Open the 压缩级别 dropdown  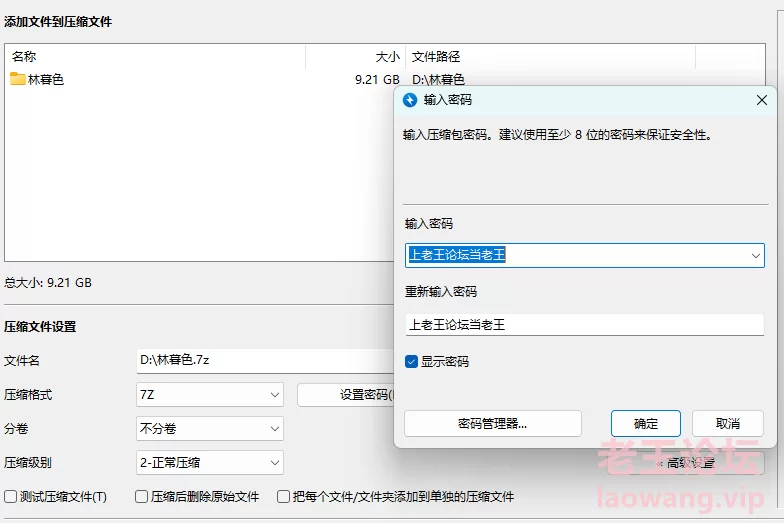click(210, 463)
